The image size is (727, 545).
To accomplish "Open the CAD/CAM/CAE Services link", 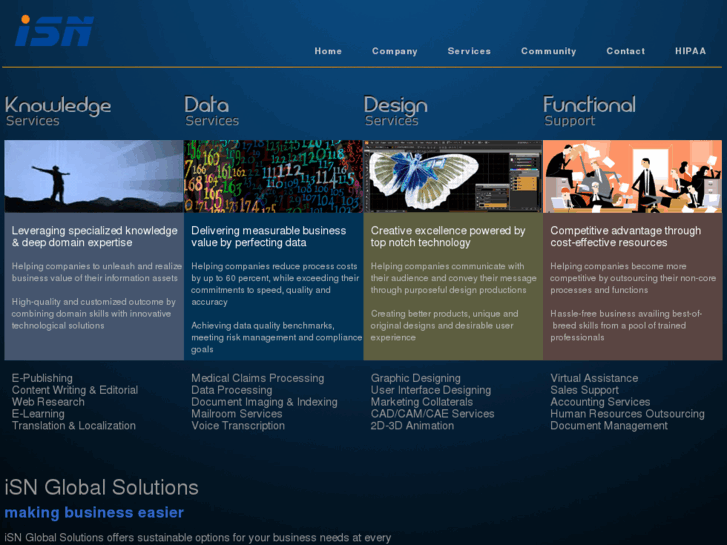I will tap(432, 414).
